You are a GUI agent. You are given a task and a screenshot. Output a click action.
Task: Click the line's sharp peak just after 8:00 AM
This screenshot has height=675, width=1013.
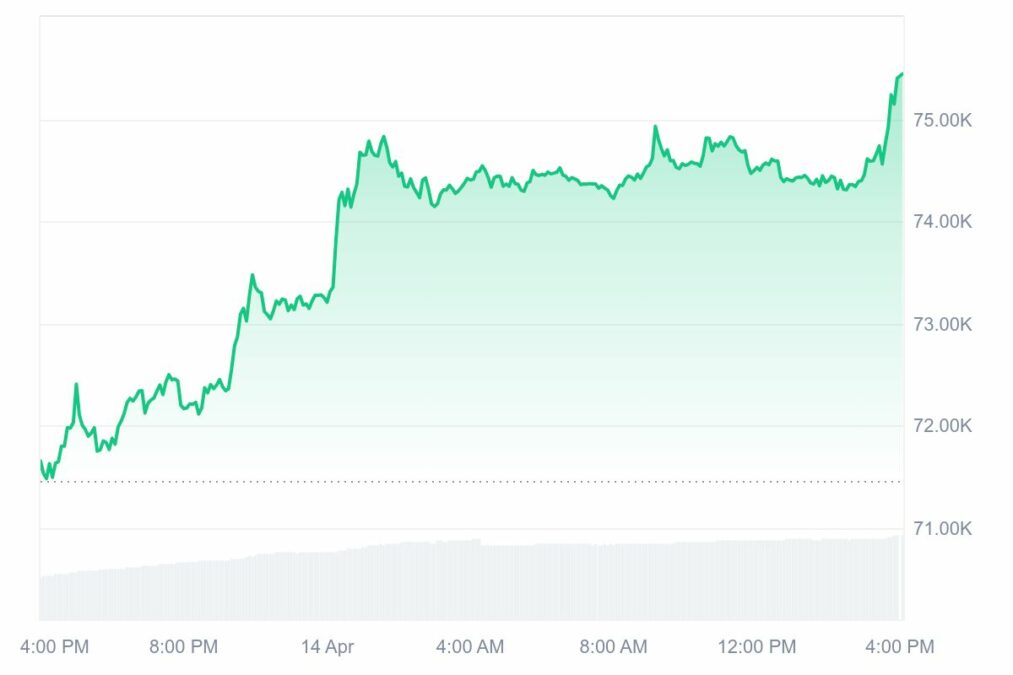click(655, 127)
